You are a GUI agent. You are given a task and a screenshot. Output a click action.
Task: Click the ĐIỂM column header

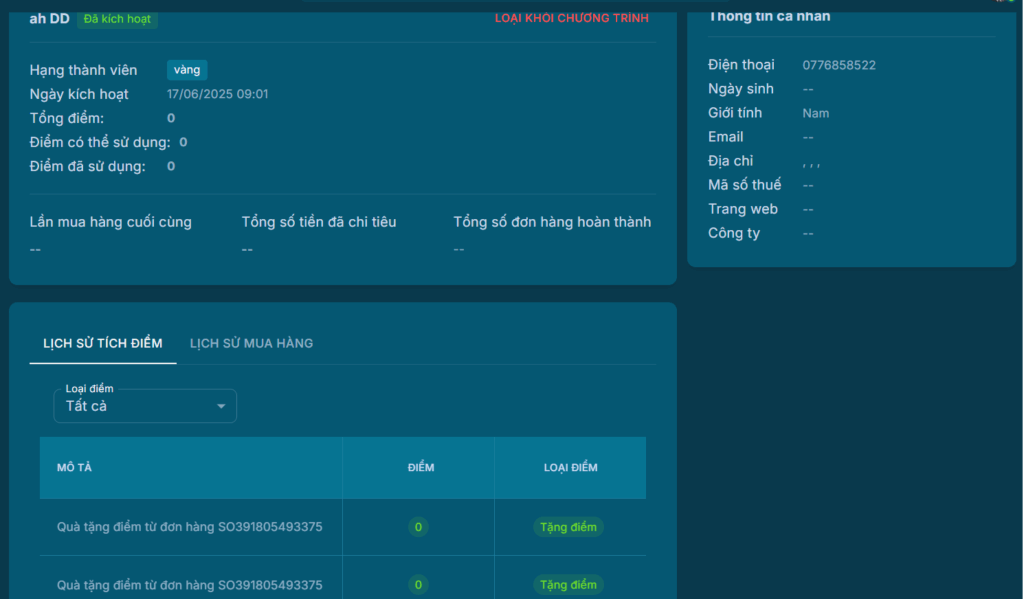[421, 467]
